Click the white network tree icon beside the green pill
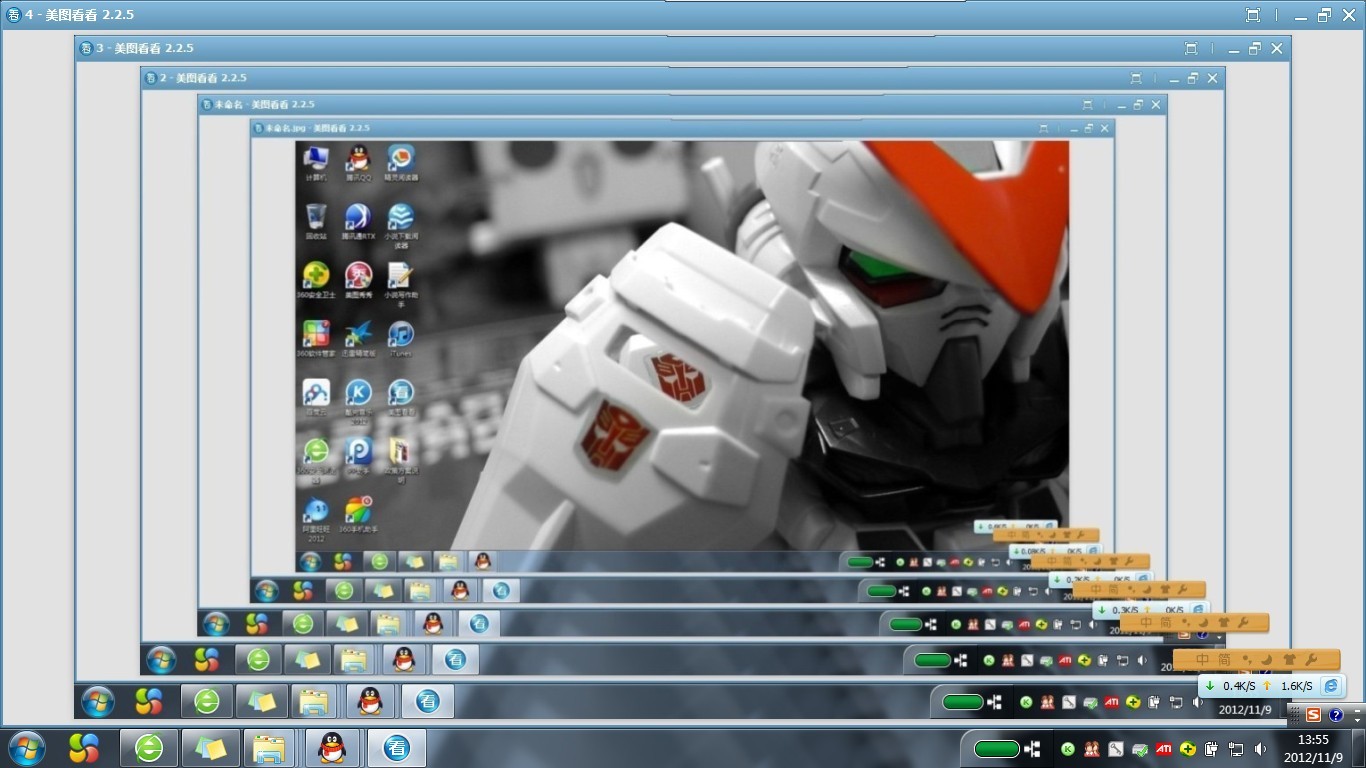The width and height of the screenshot is (1366, 768). (x=1032, y=749)
